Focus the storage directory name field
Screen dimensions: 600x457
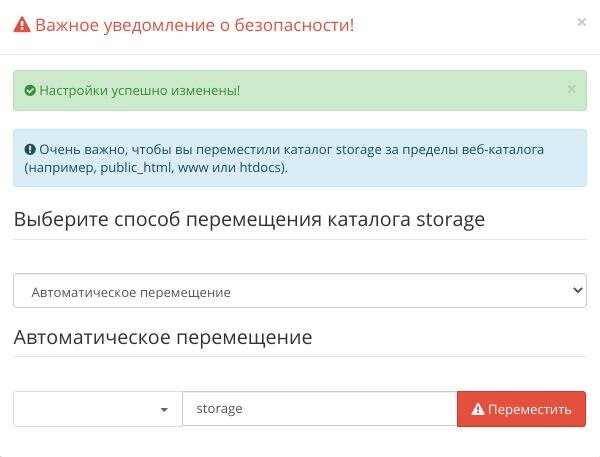pyautogui.click(x=320, y=409)
